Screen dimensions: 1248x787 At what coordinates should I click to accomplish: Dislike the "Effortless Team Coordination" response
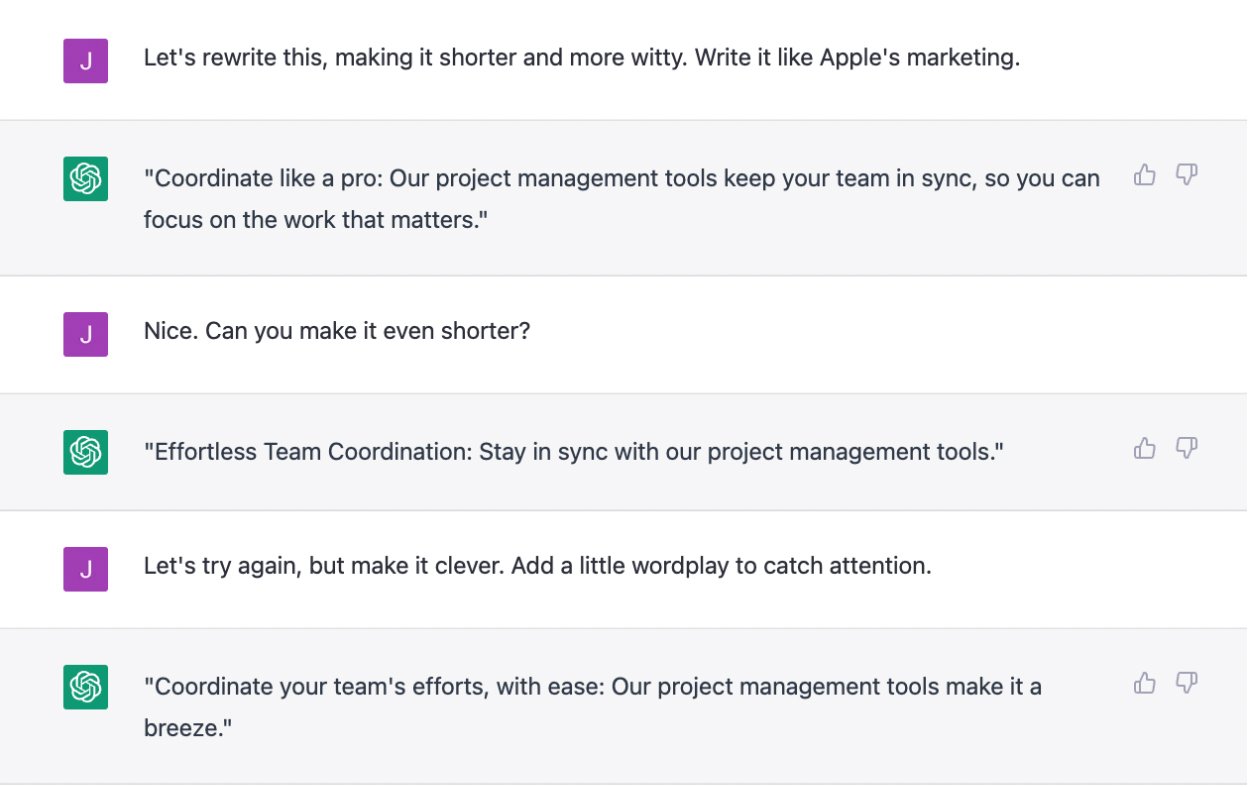pos(1187,448)
